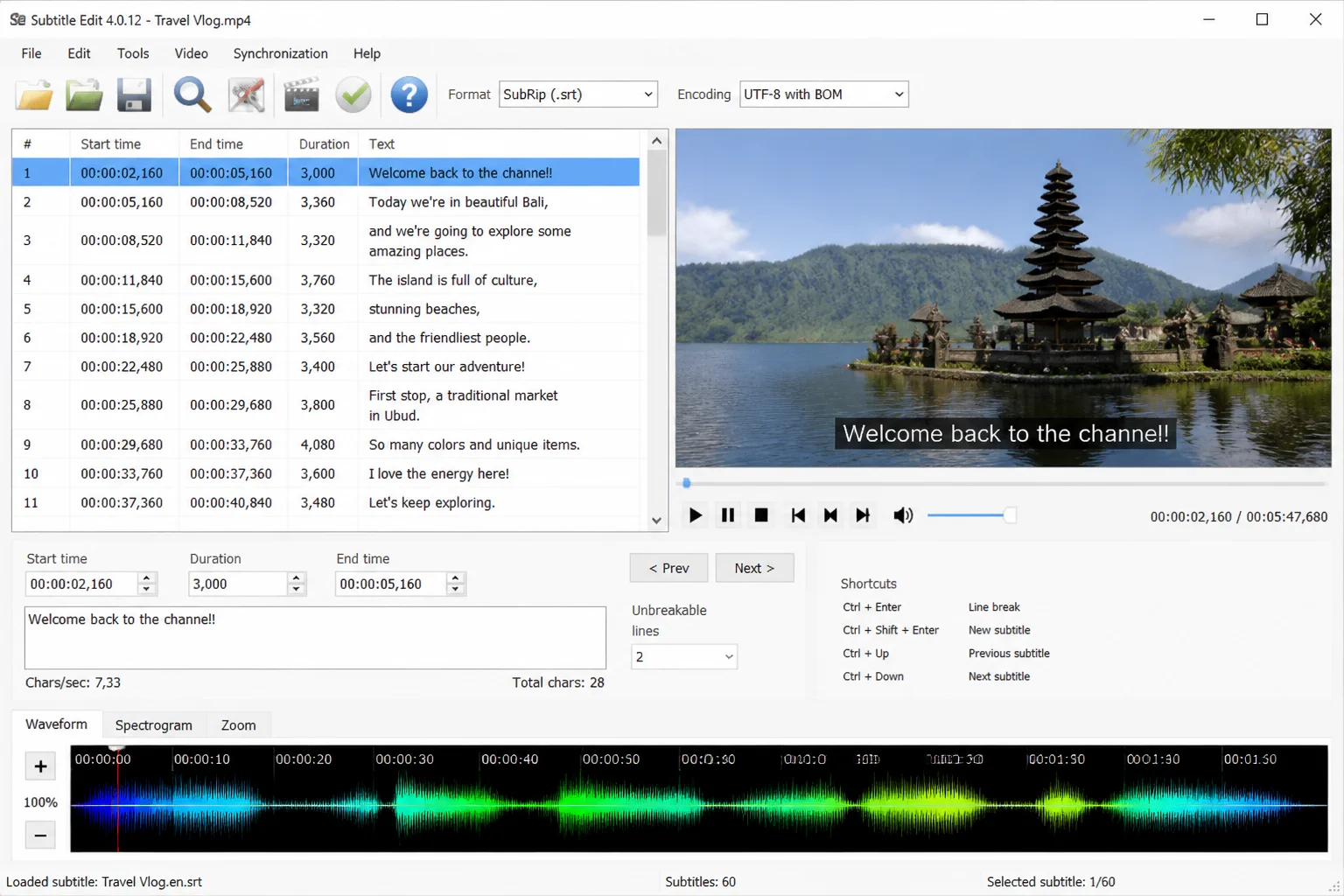Click the End time input field
The width and height of the screenshot is (1344, 896).
point(390,584)
